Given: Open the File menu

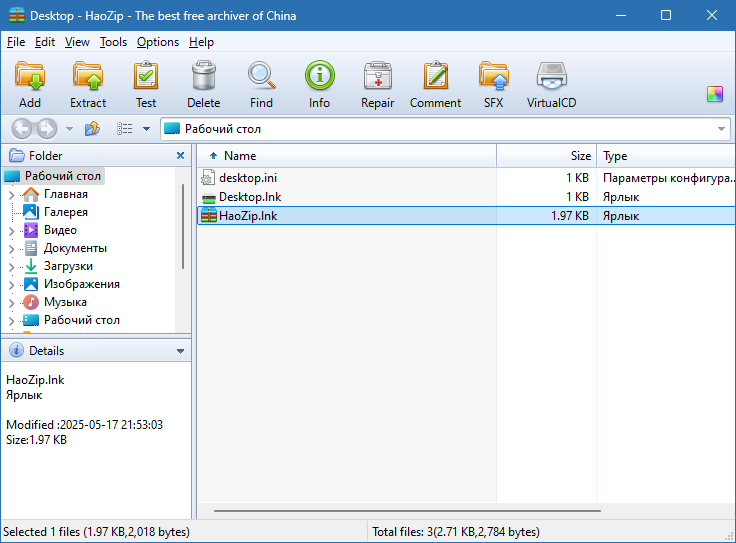Looking at the screenshot, I should (16, 42).
